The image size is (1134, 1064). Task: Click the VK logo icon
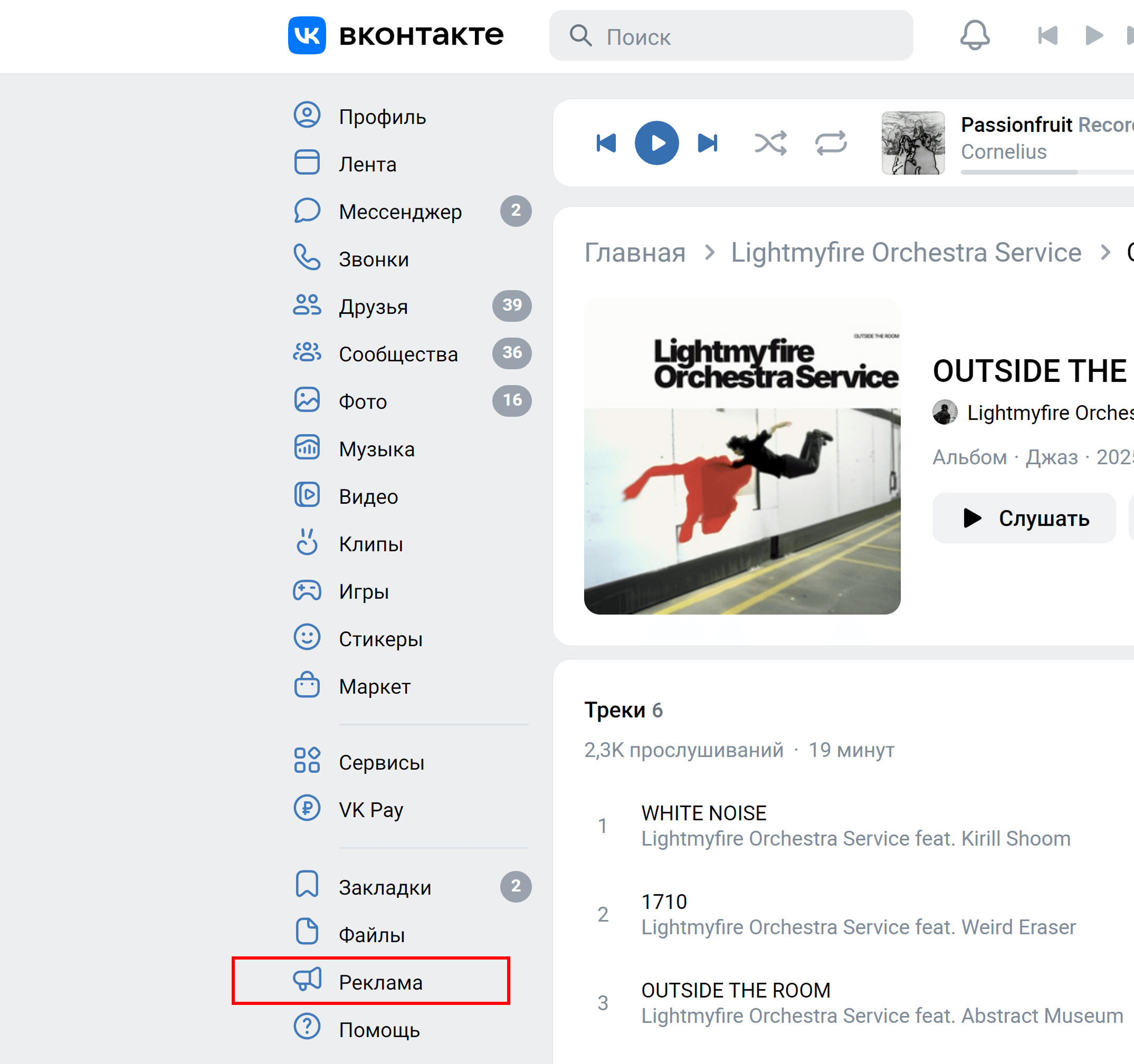point(307,35)
